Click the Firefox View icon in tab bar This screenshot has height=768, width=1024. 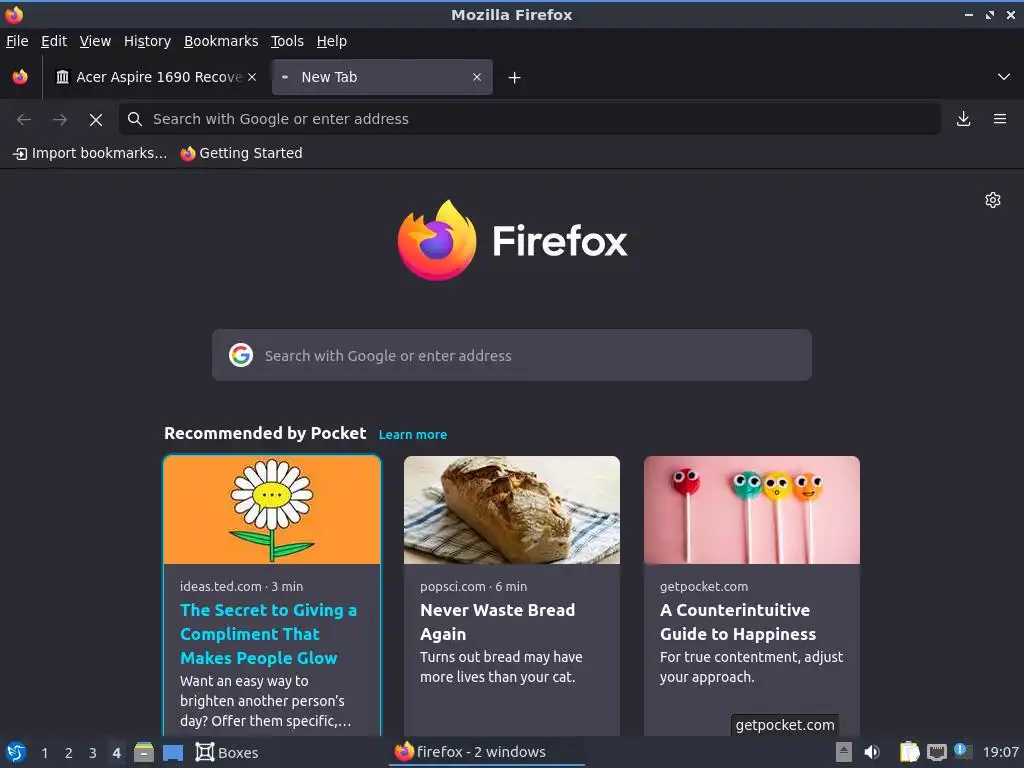(20, 77)
